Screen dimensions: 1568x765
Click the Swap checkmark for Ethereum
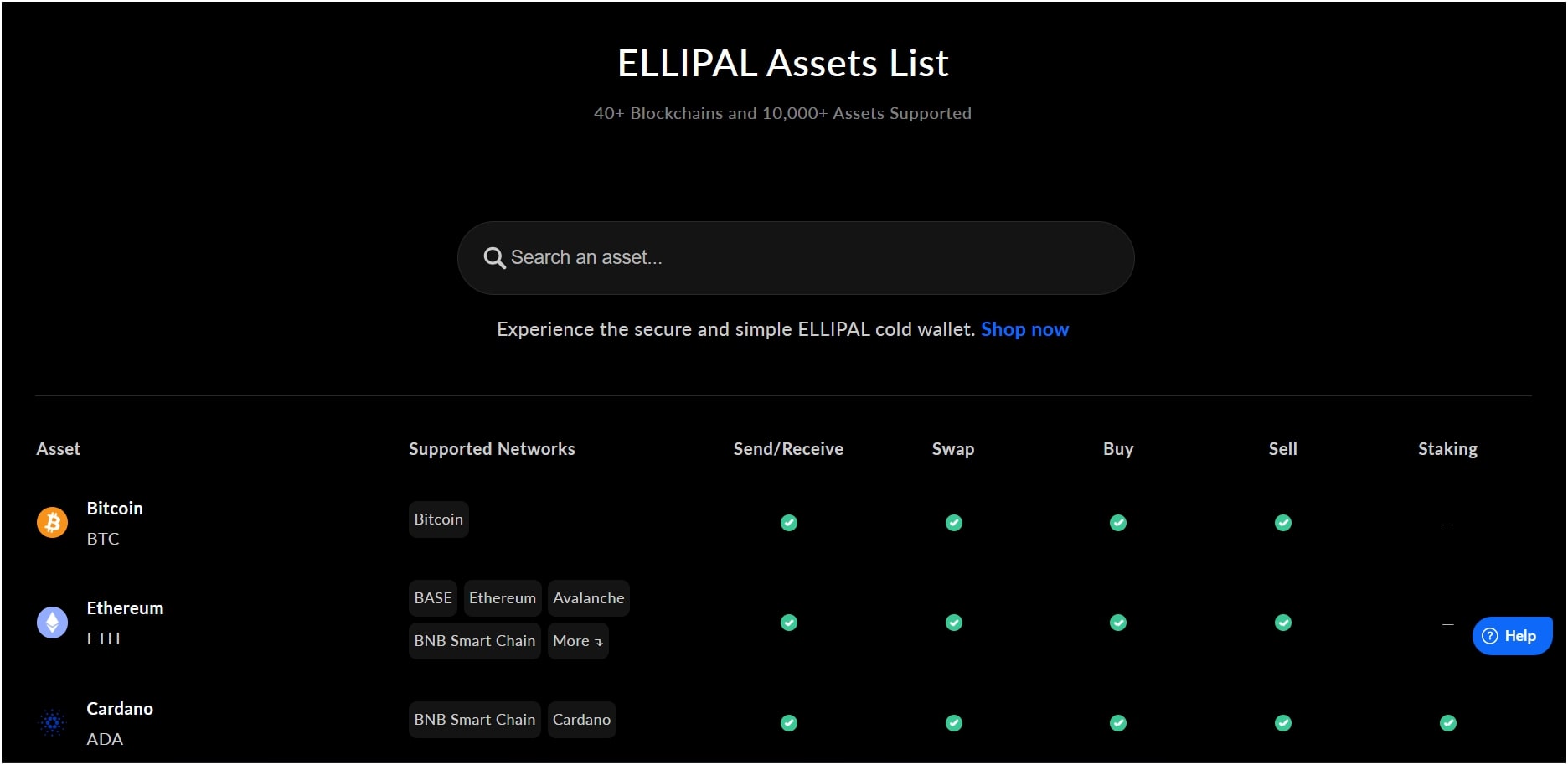953,623
